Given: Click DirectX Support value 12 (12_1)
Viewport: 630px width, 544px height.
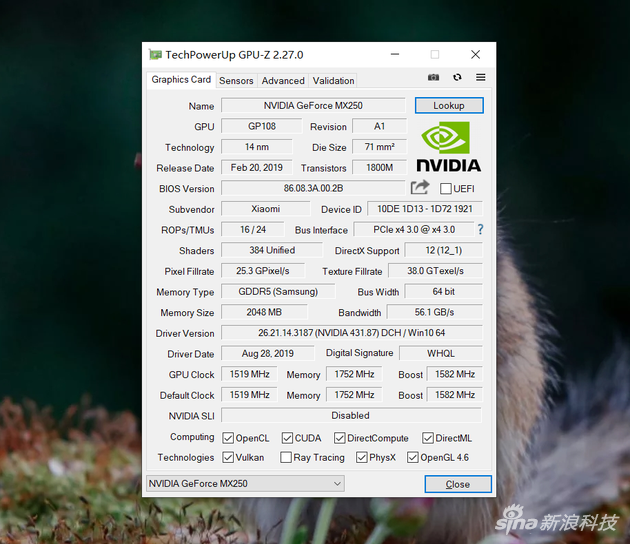Looking at the screenshot, I should tap(444, 250).
